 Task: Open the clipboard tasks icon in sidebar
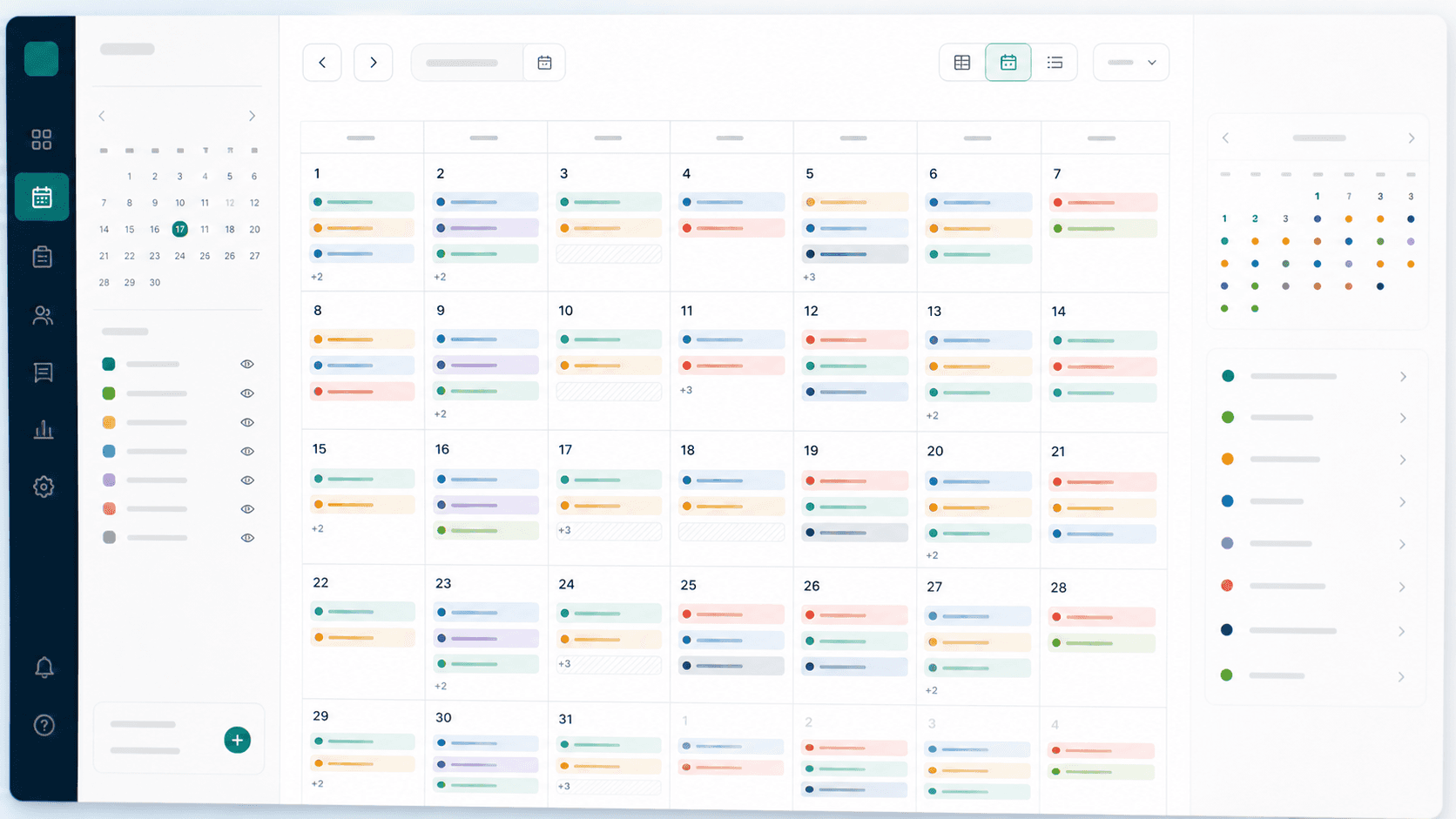point(42,257)
